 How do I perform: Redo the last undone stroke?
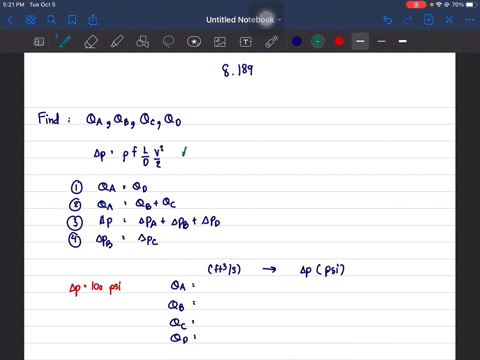408,20
